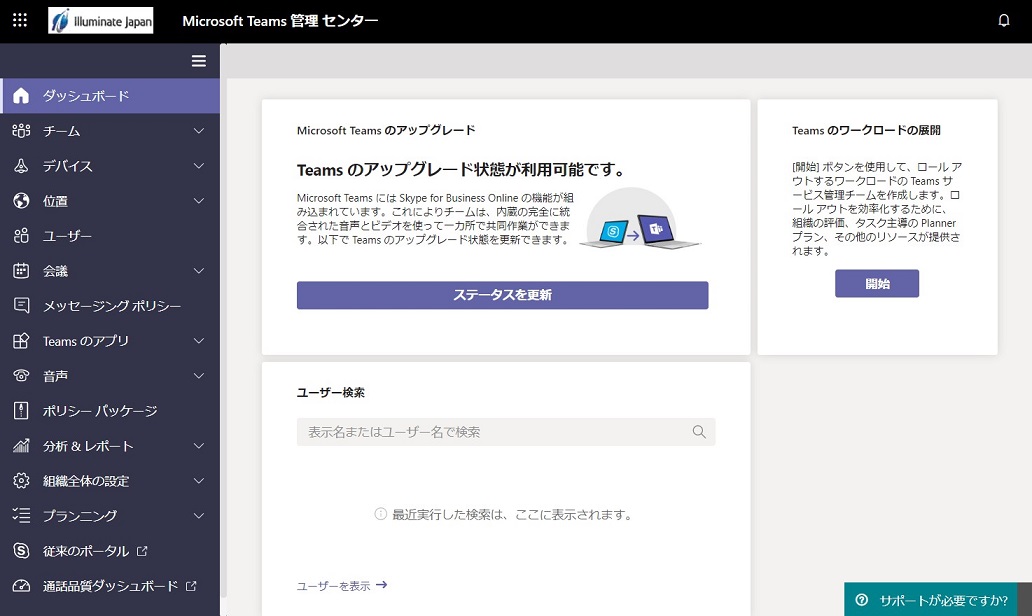This screenshot has height=616, width=1032.
Task: Select ダッシュボード in the sidebar
Action: [110, 95]
